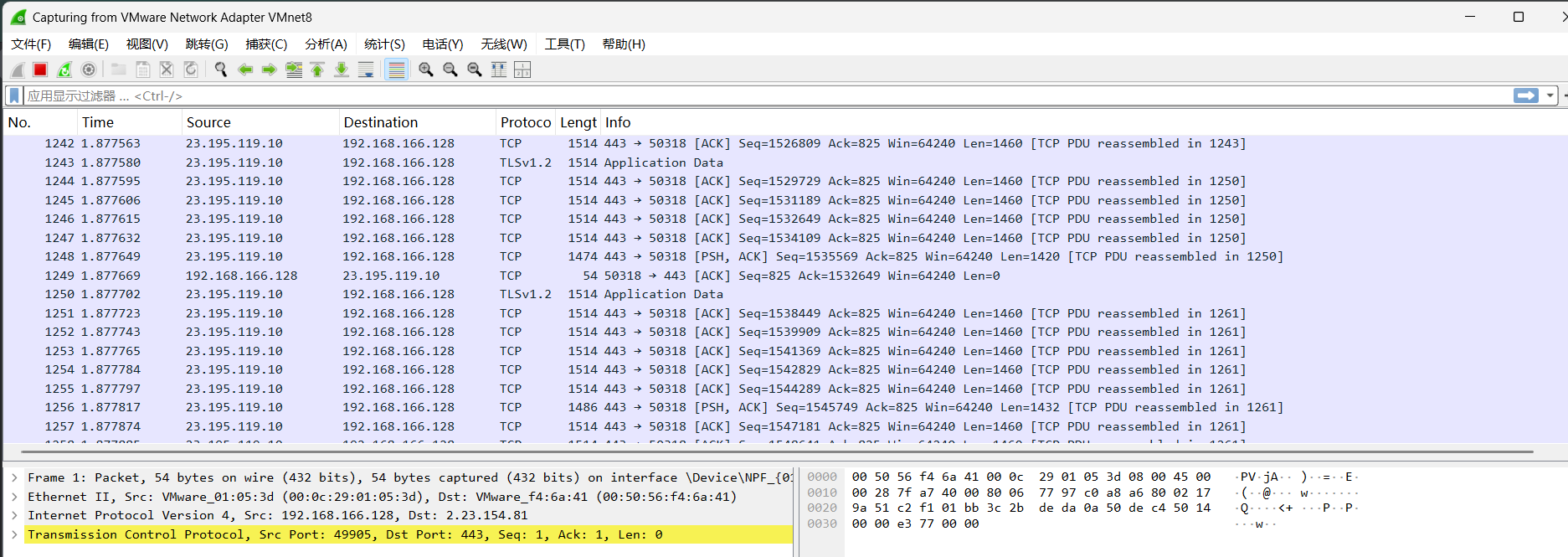This screenshot has width=1568, height=557.
Task: Click into the display filter input field
Action: click(753, 96)
